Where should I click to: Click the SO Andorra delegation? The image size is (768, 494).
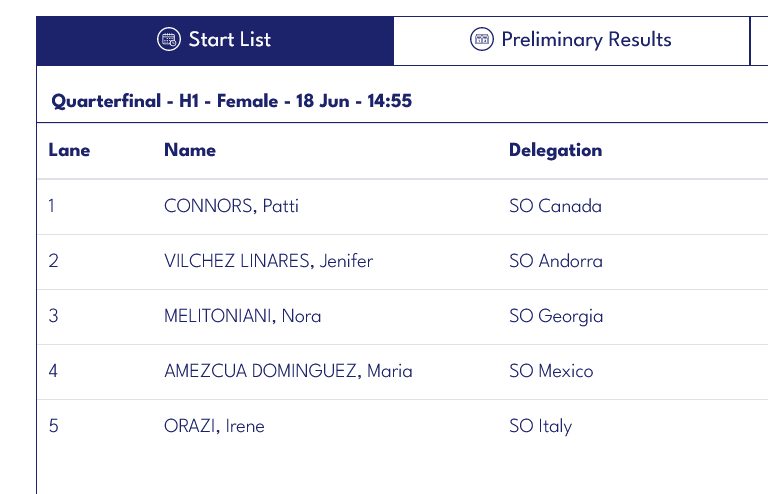point(556,260)
